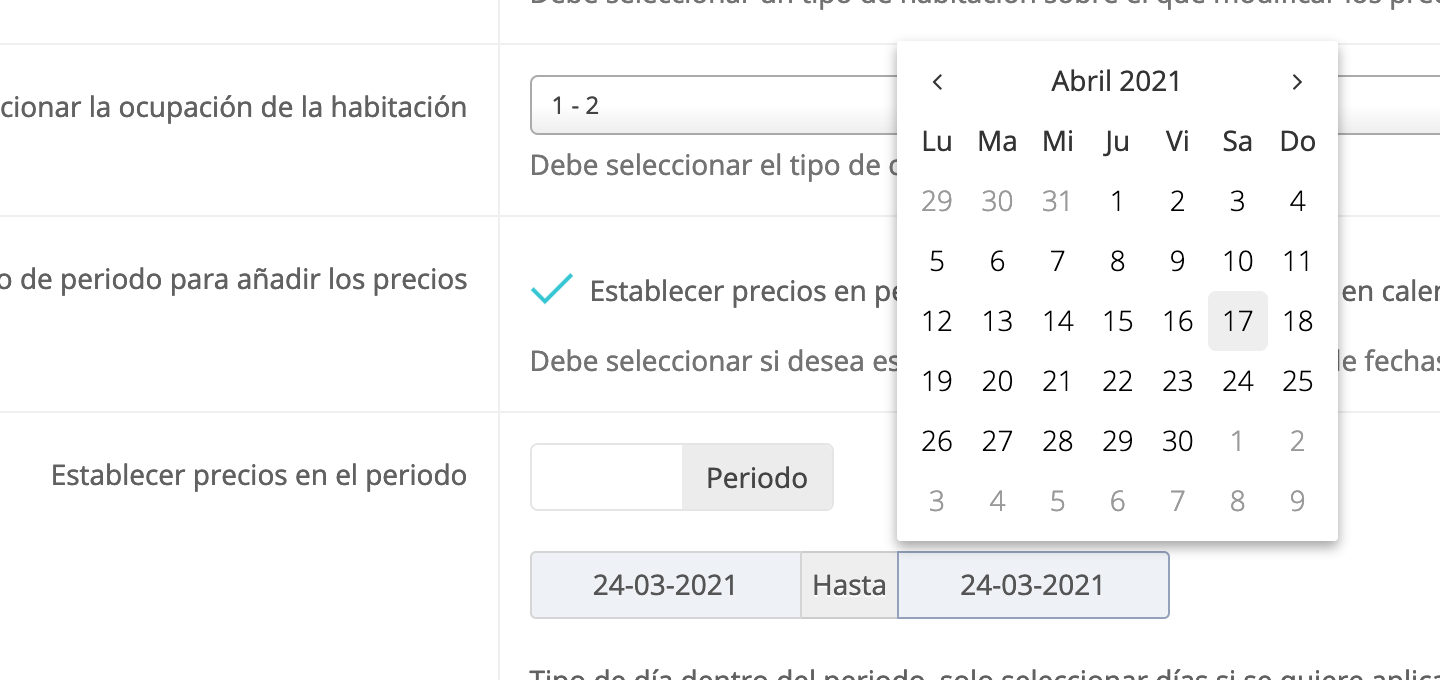Click the empty period input field
The width and height of the screenshot is (1440, 680).
coord(607,478)
